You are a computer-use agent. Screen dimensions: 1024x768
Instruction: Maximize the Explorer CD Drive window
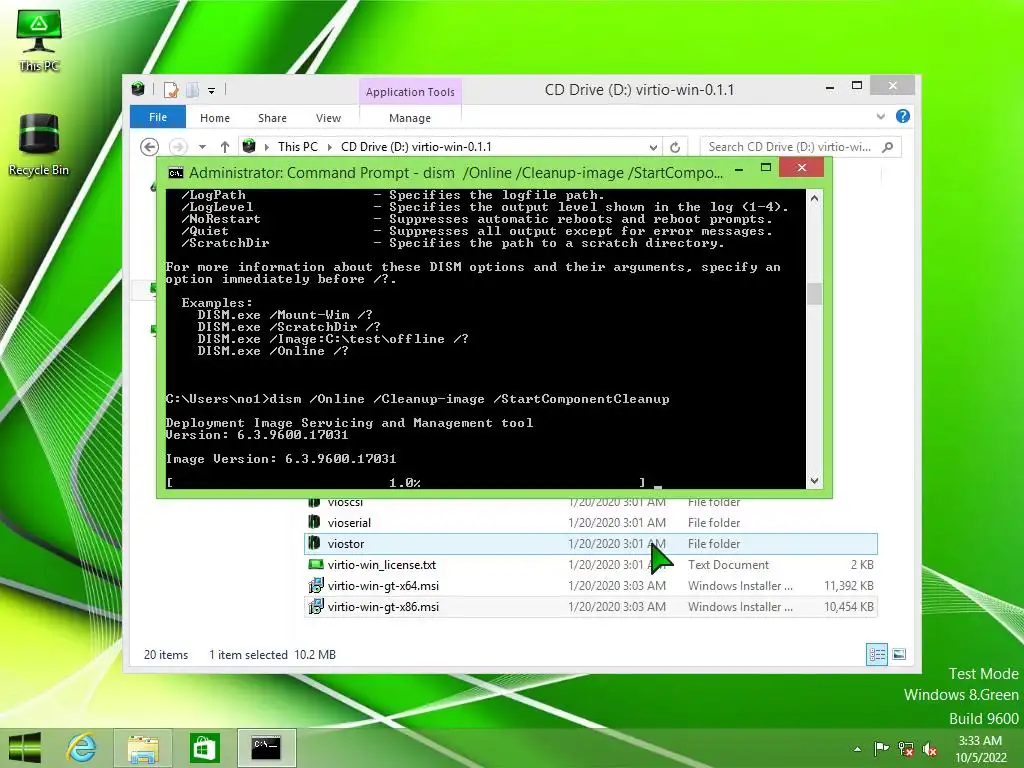coord(857,86)
